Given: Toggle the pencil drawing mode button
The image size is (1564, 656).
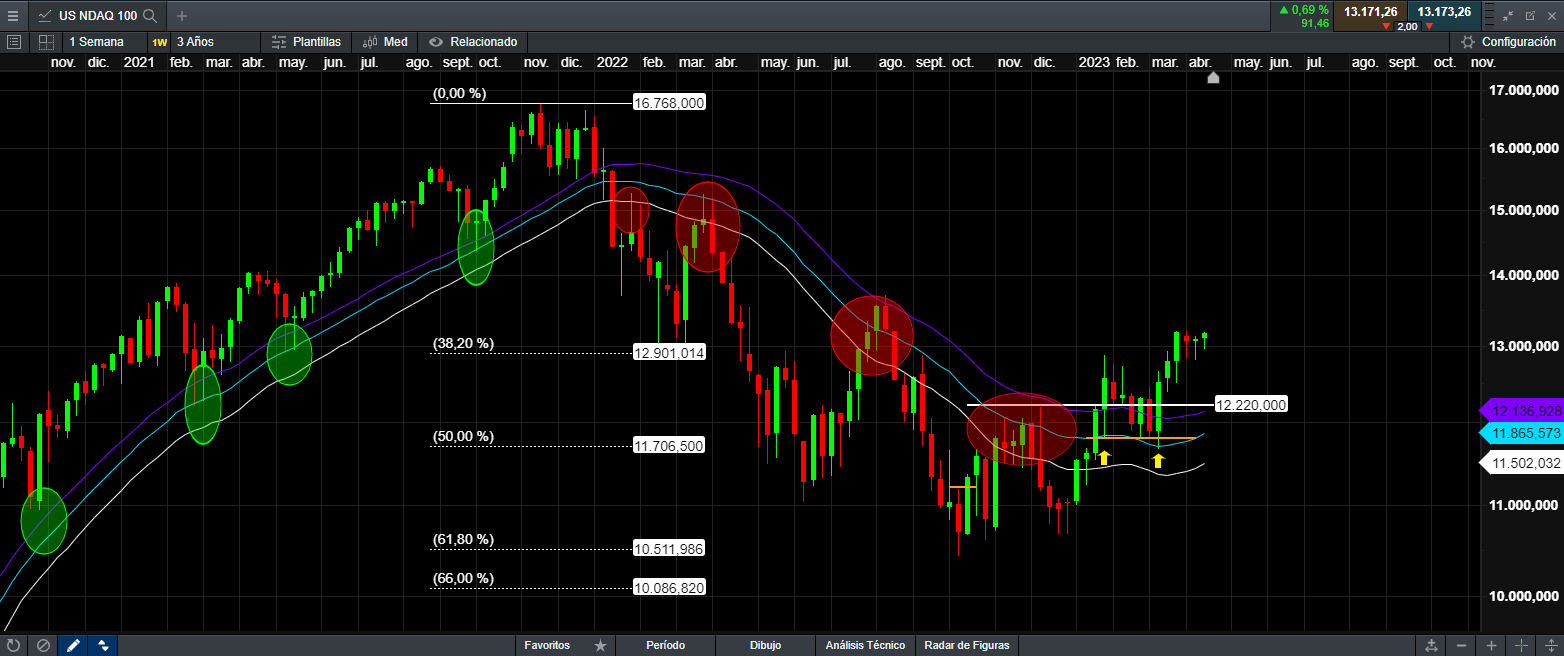Looking at the screenshot, I should click(x=73, y=645).
